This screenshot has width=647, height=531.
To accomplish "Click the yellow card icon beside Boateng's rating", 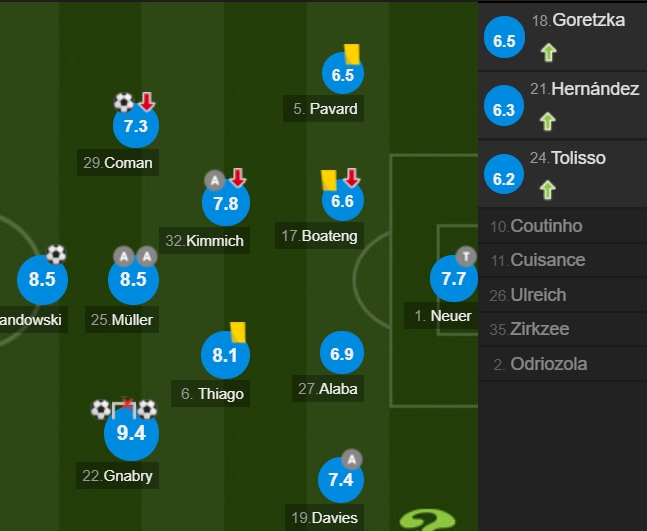I will click(329, 181).
